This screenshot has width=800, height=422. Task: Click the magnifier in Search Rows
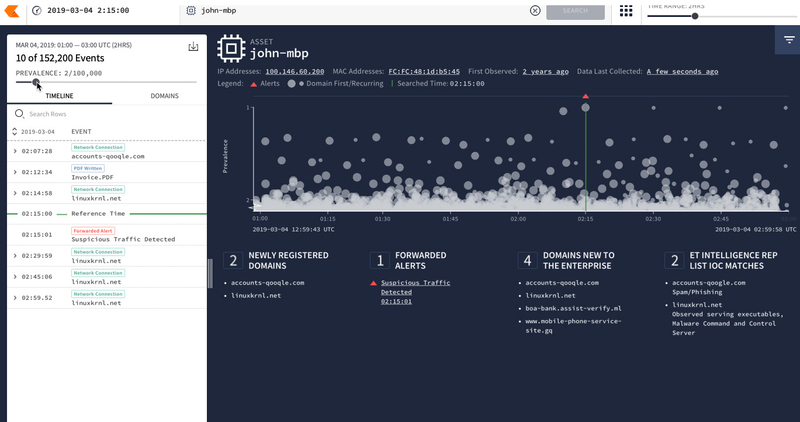[x=19, y=114]
